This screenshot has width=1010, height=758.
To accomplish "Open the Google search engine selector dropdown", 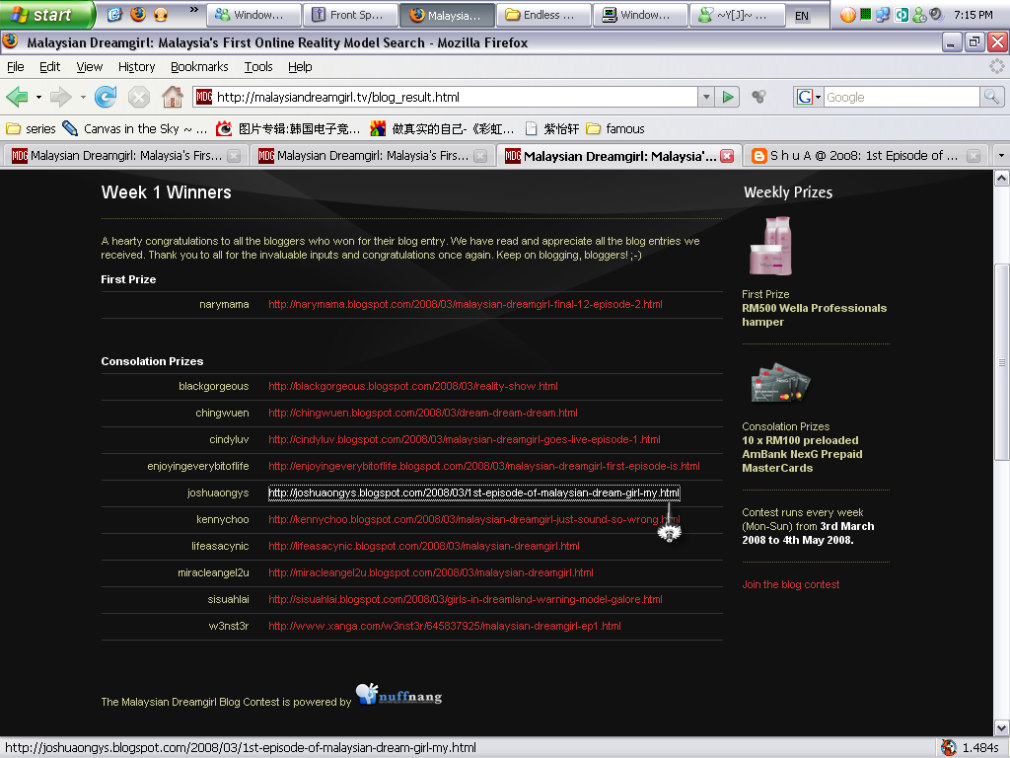I will [x=808, y=97].
